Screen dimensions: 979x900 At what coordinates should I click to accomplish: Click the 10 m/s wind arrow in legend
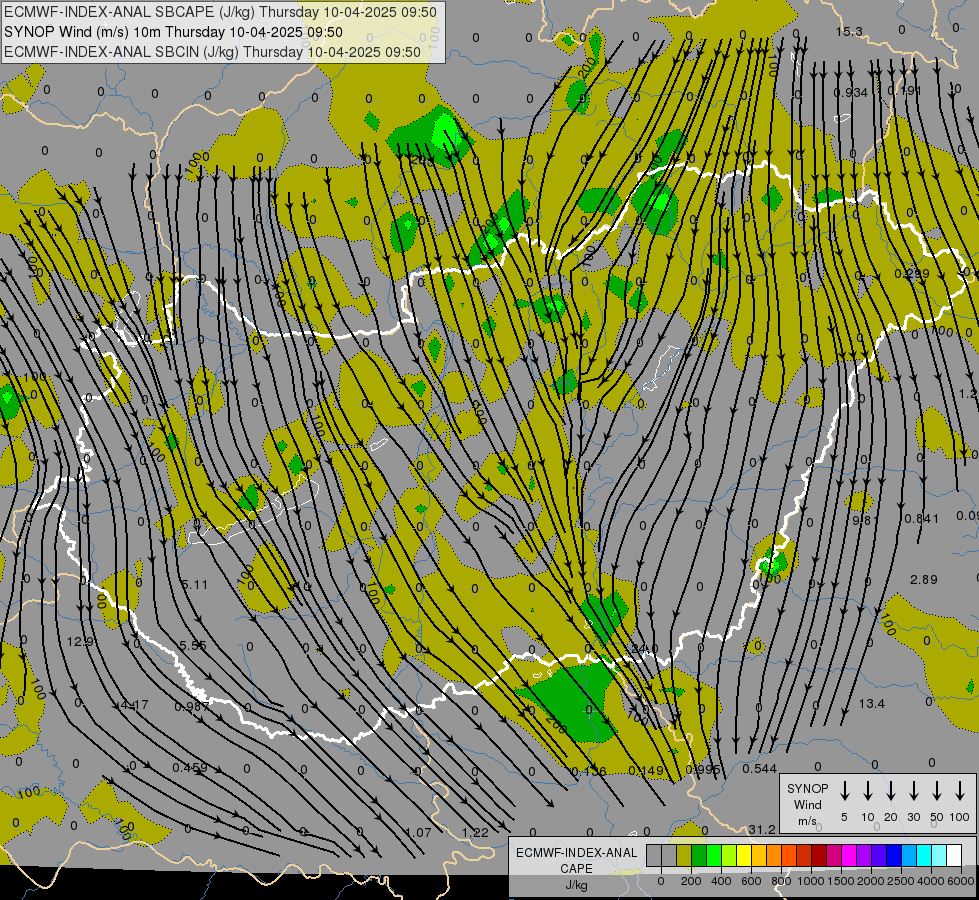point(867,791)
